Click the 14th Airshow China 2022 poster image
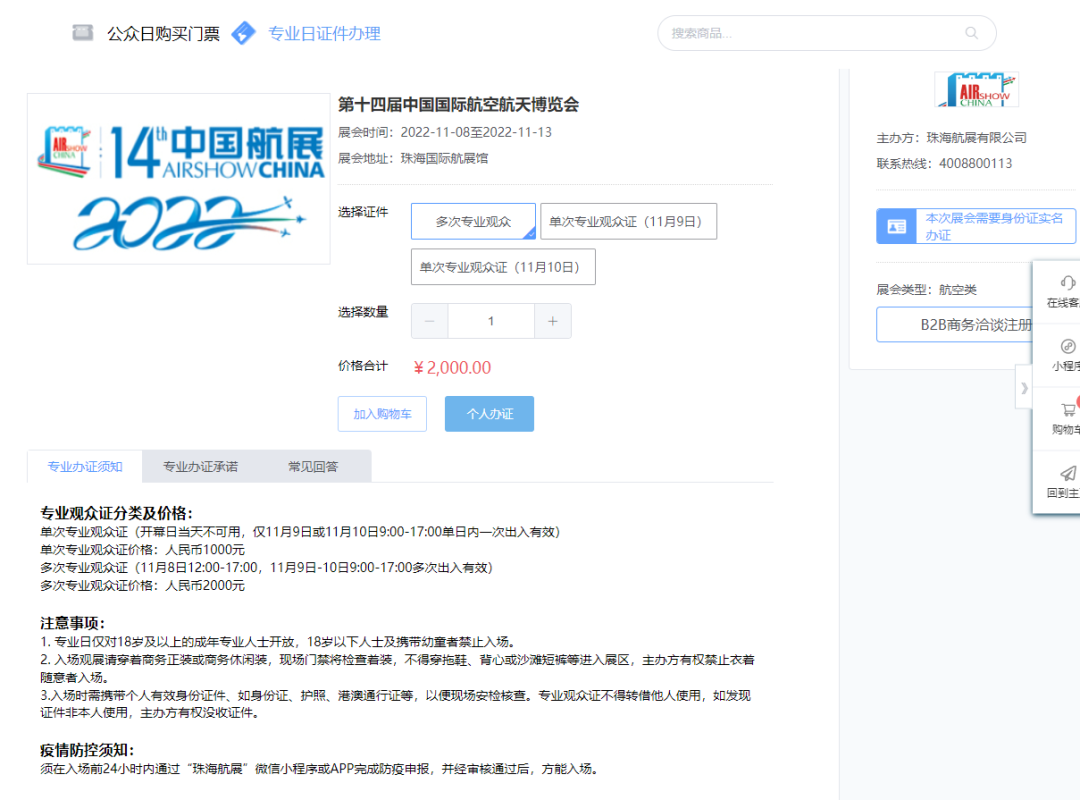This screenshot has height=800, width=1080. pyautogui.click(x=179, y=179)
